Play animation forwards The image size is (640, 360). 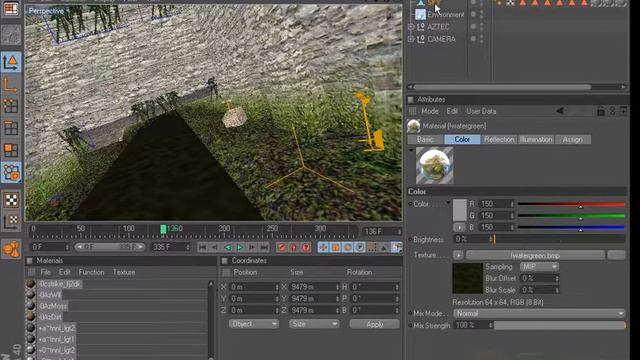point(240,247)
